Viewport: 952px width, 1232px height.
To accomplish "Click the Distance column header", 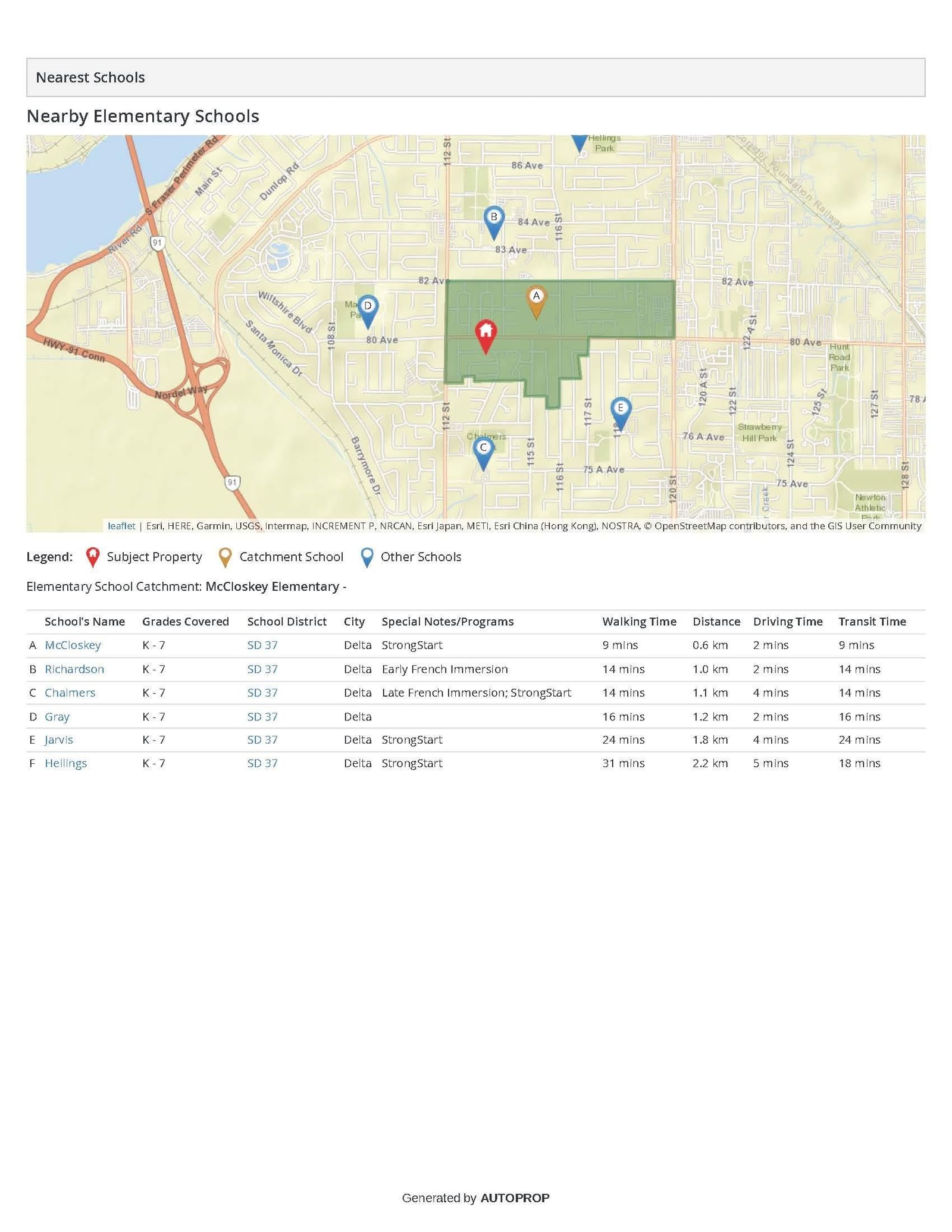I will click(716, 622).
